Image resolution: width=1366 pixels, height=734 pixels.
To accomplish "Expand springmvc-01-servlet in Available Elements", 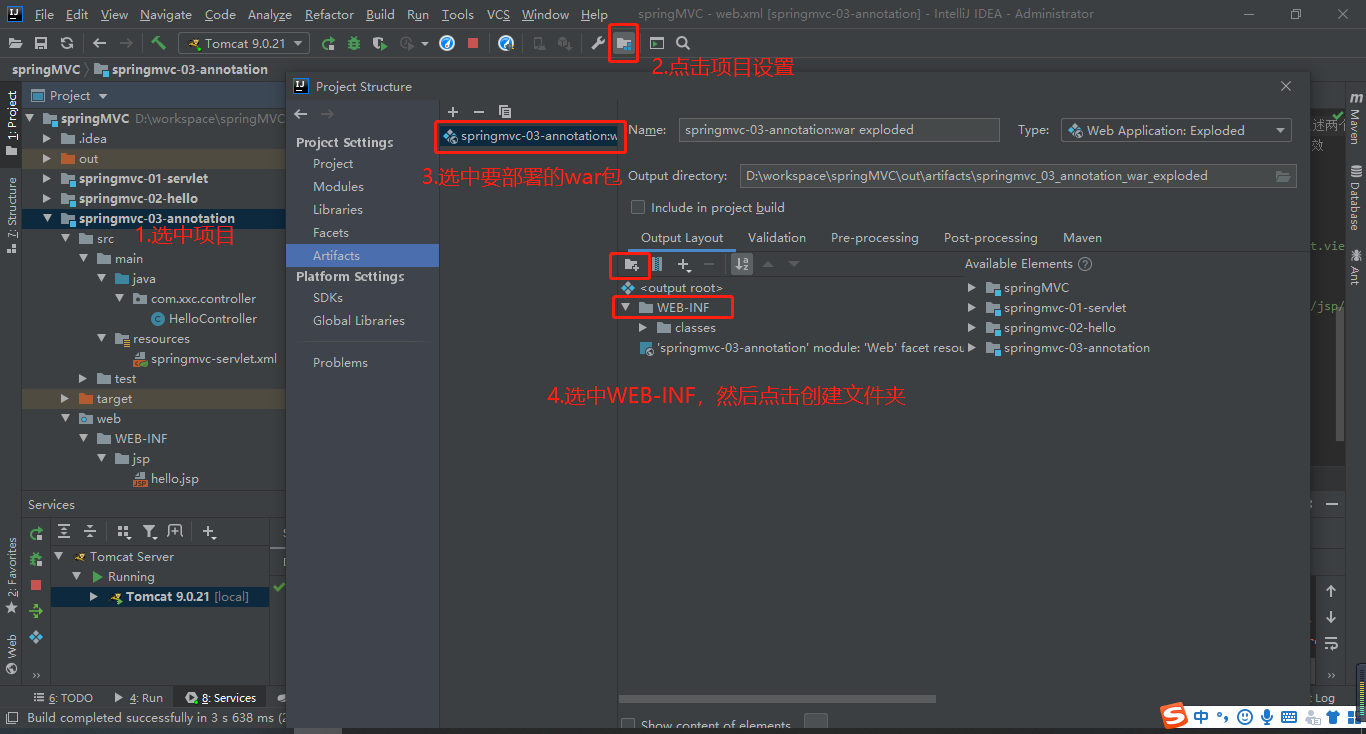I will (x=971, y=307).
